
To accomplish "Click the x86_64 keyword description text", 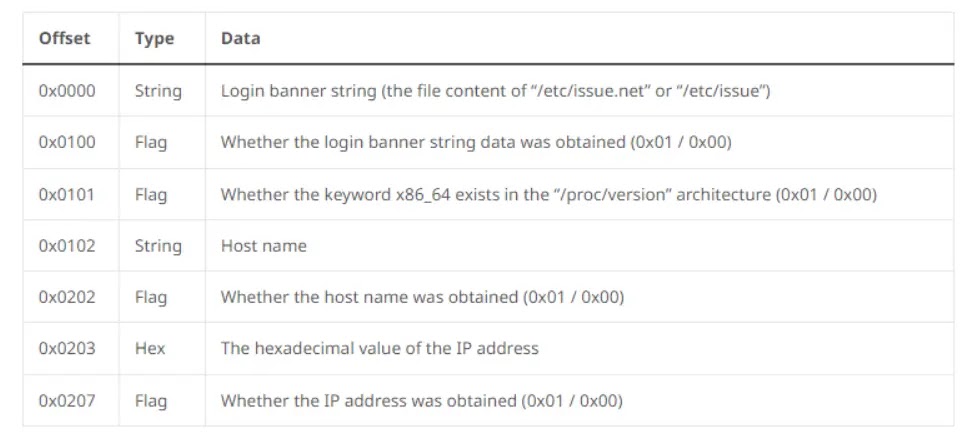I will [x=548, y=194].
